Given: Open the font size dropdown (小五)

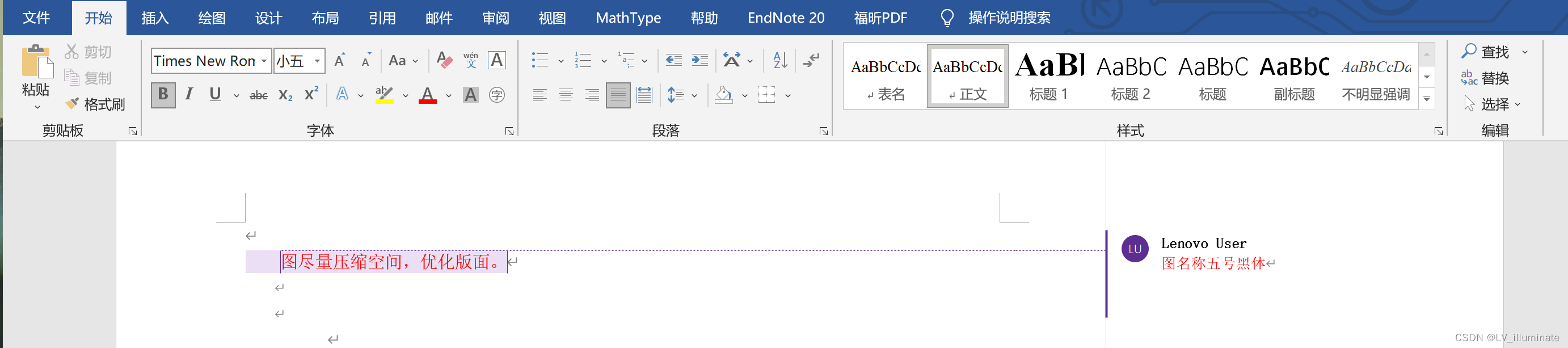Looking at the screenshot, I should [317, 61].
